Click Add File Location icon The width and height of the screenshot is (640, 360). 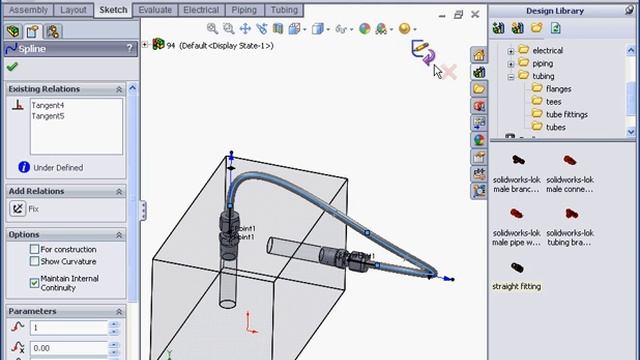point(518,28)
